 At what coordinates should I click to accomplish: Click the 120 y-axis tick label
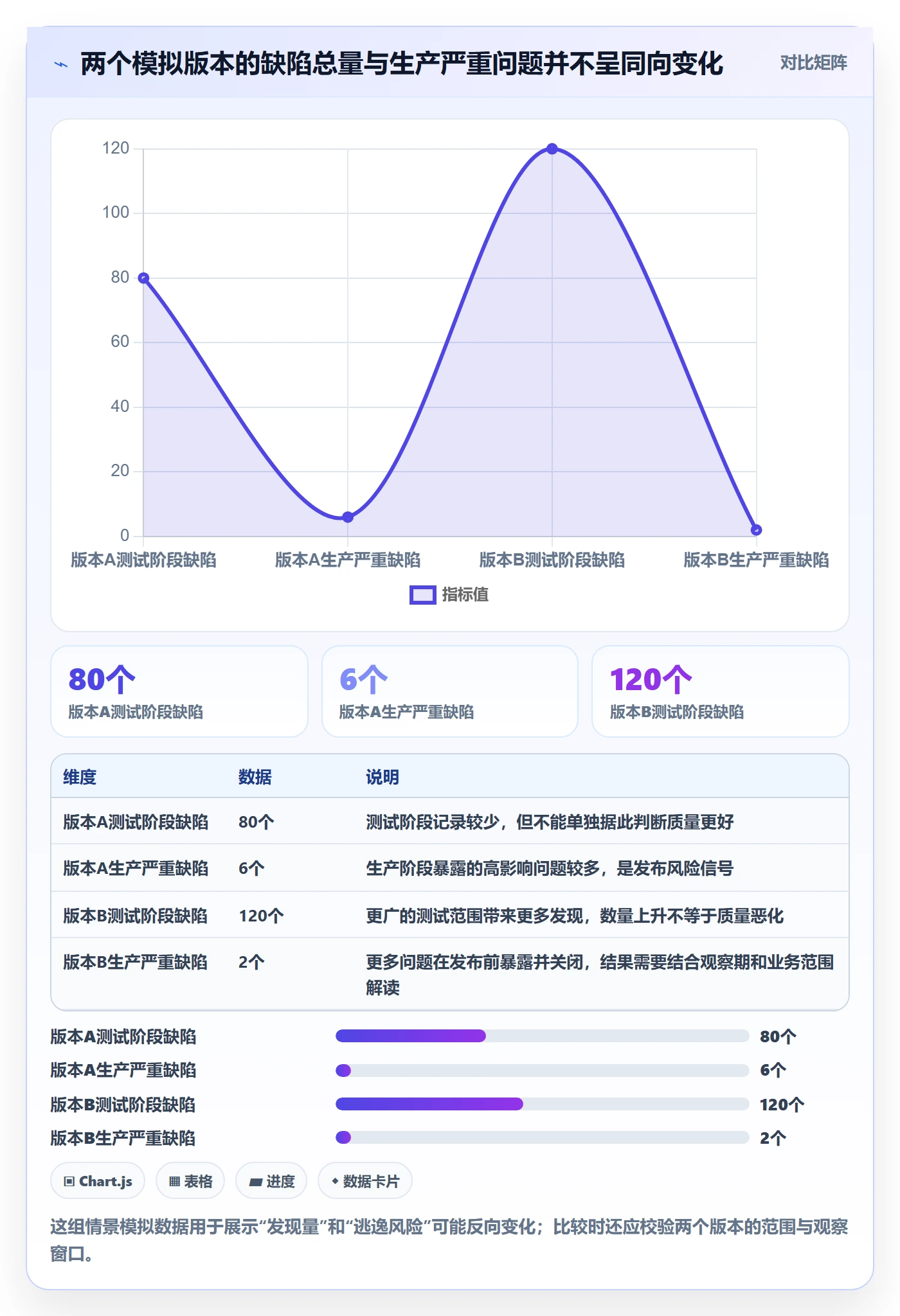pyautogui.click(x=116, y=148)
